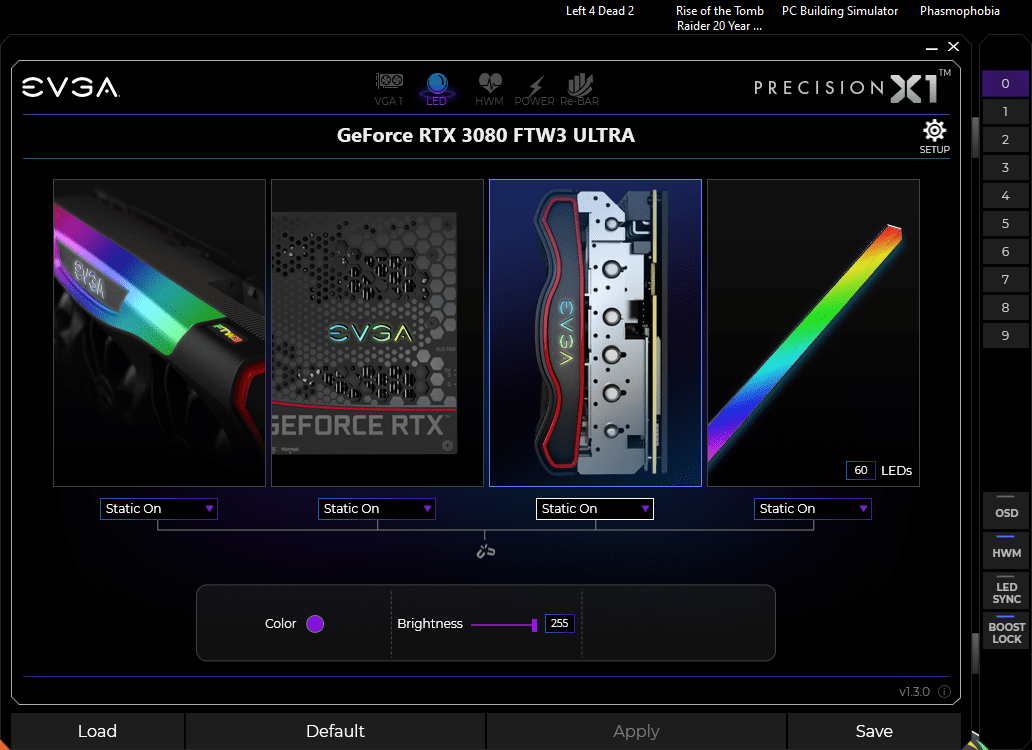Select profile slot 0
This screenshot has width=1032, height=750.
point(1005,84)
